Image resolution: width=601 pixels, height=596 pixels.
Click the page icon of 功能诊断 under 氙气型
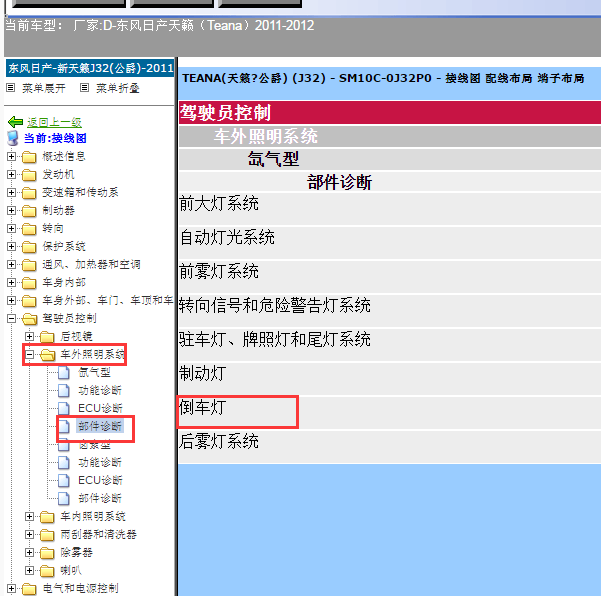click(64, 391)
